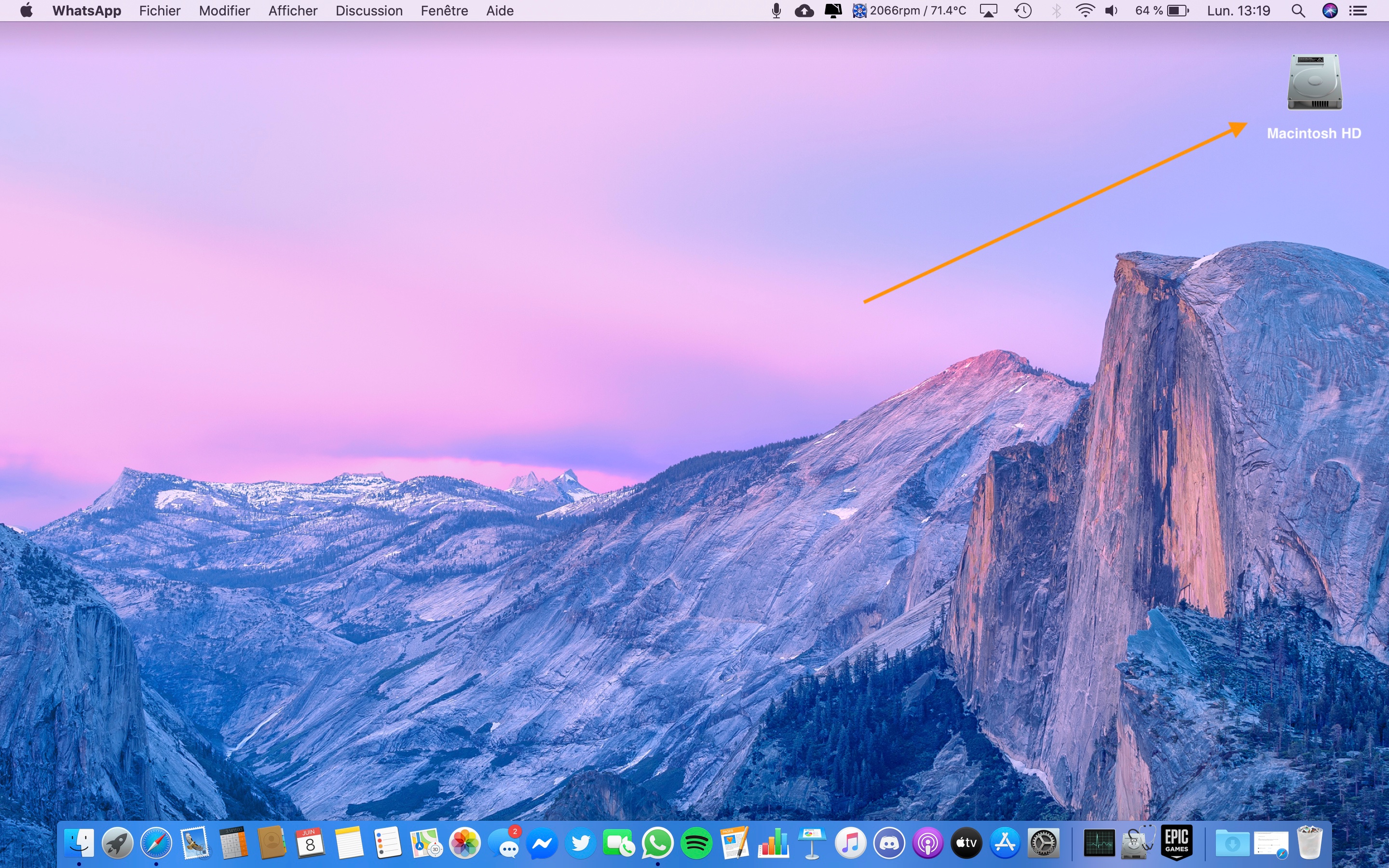
Task: Open Podcasts app from the Dock
Action: click(927, 843)
